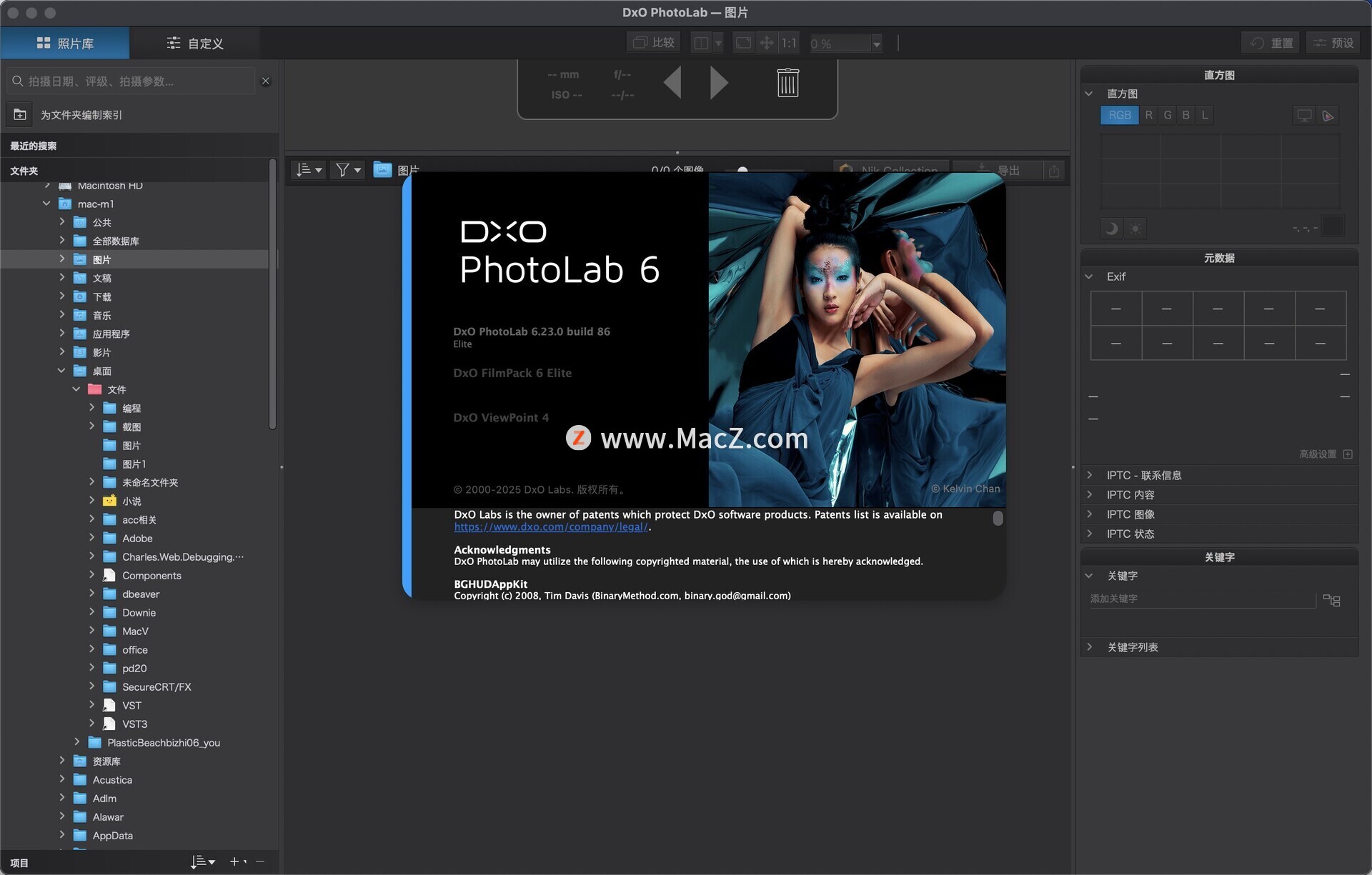The image size is (1372, 875).
Task: Click the 1:1 zoom button
Action: 789,43
